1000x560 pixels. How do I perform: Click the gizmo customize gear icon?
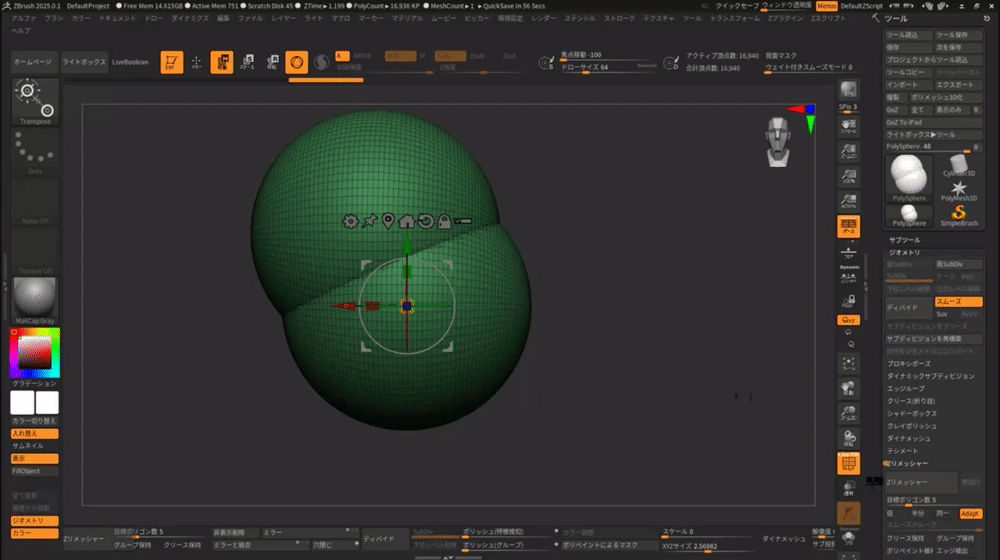pyautogui.click(x=350, y=221)
